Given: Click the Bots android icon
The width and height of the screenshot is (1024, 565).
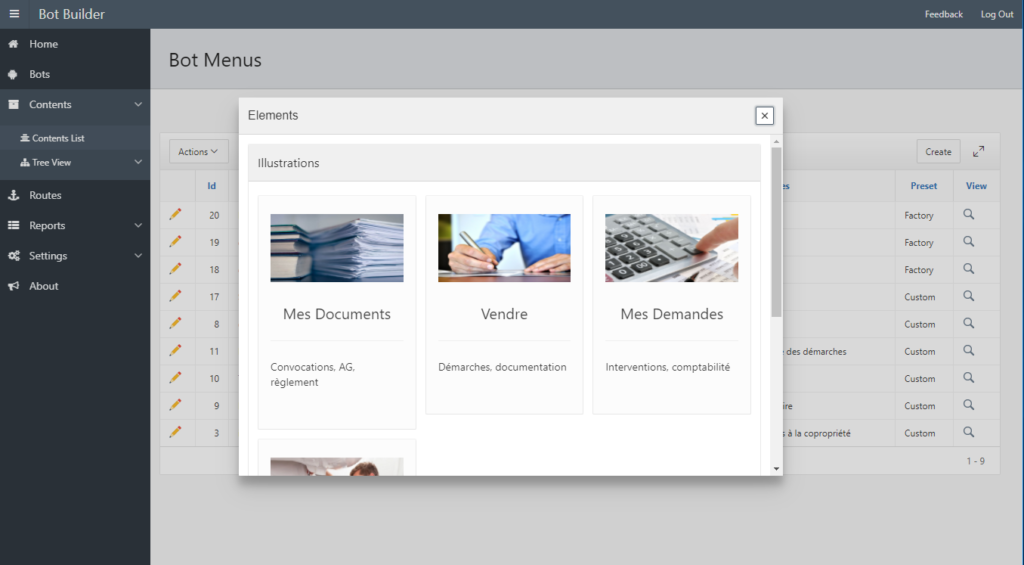Looking at the screenshot, I should click(13, 74).
